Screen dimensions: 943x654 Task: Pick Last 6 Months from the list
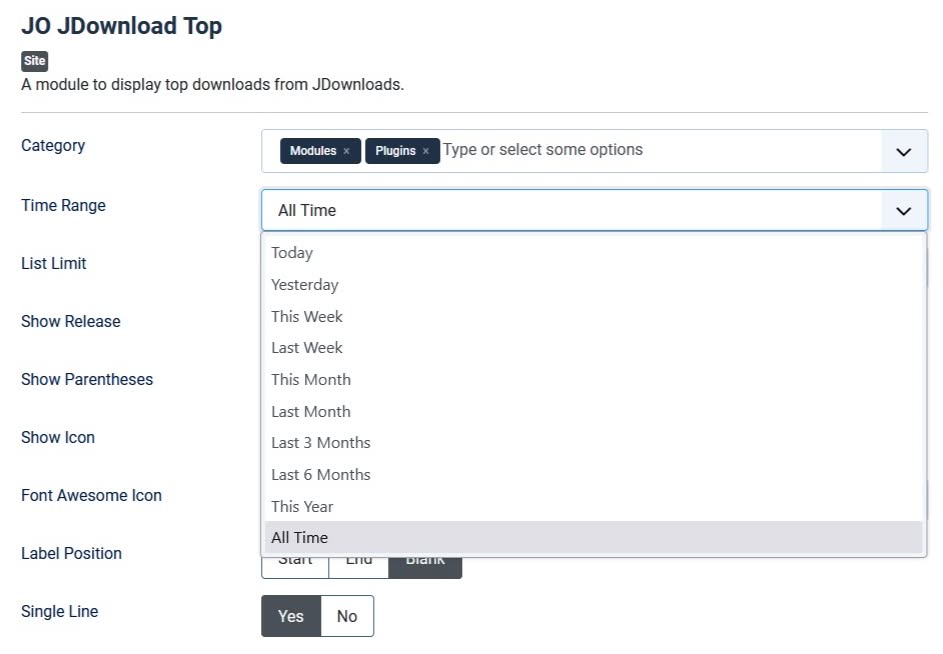coord(320,474)
